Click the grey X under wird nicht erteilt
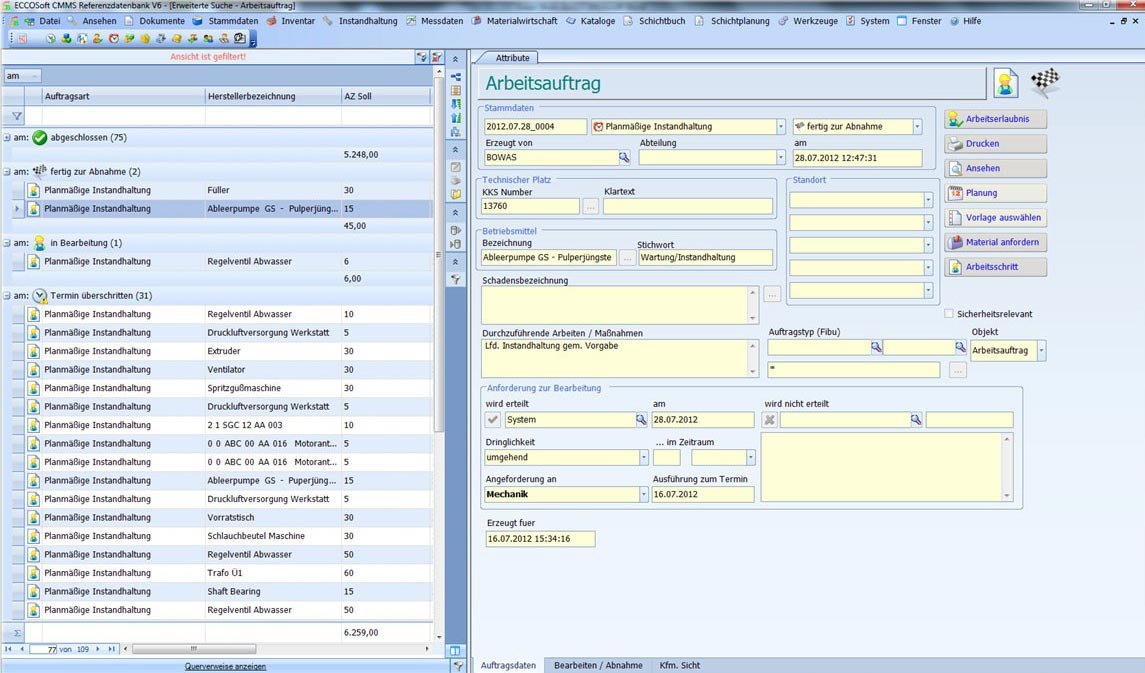 [x=769, y=420]
